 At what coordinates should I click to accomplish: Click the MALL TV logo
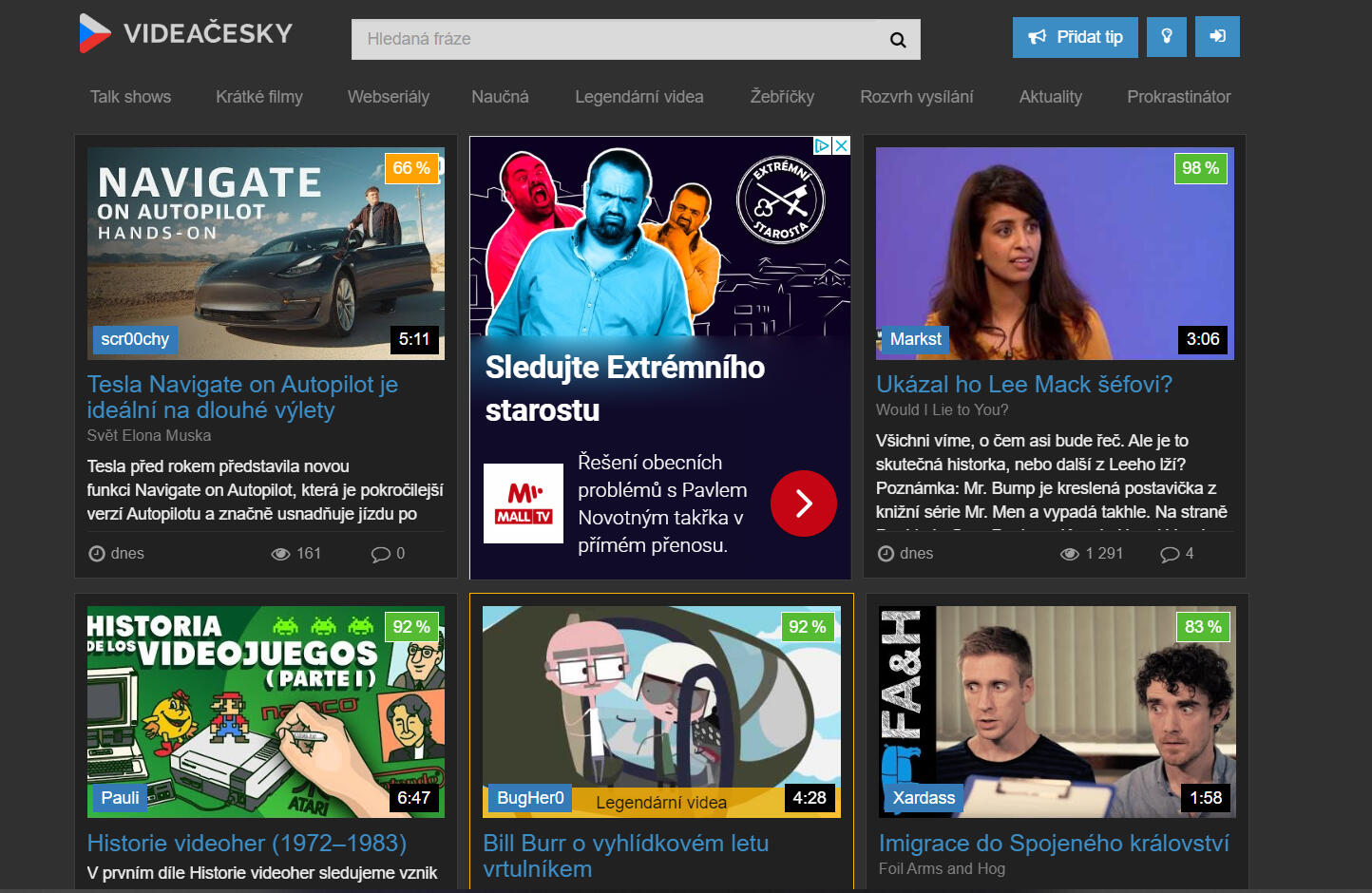tap(523, 503)
